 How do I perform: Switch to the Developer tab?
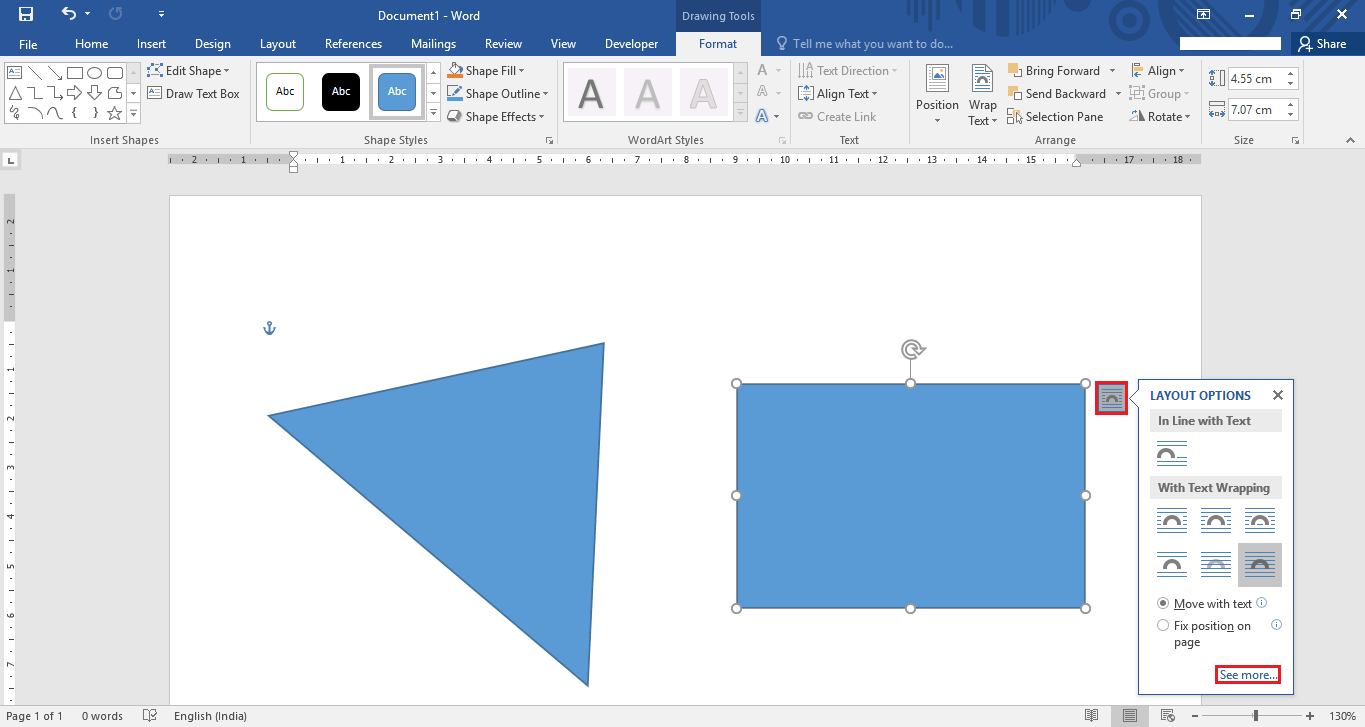pyautogui.click(x=632, y=44)
